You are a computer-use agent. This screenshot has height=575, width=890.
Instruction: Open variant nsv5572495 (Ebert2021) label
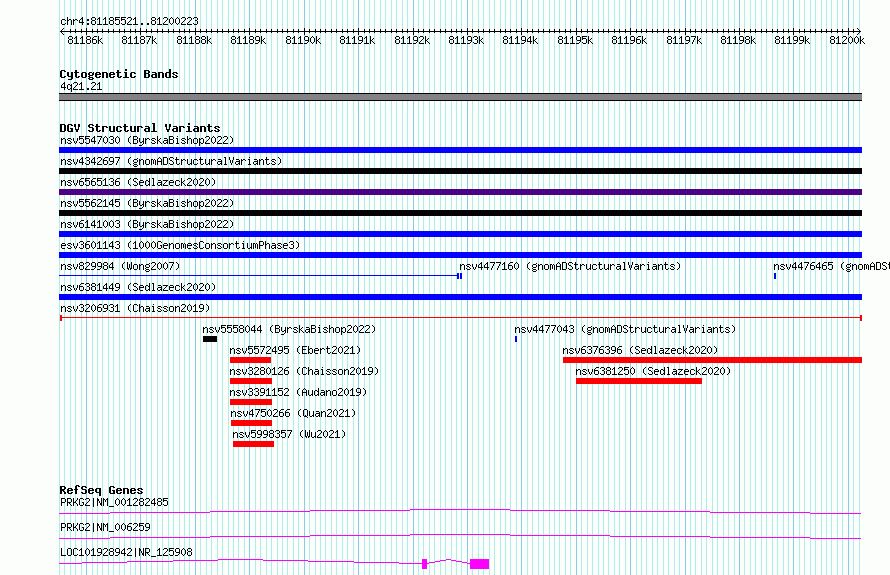pyautogui.click(x=295, y=350)
